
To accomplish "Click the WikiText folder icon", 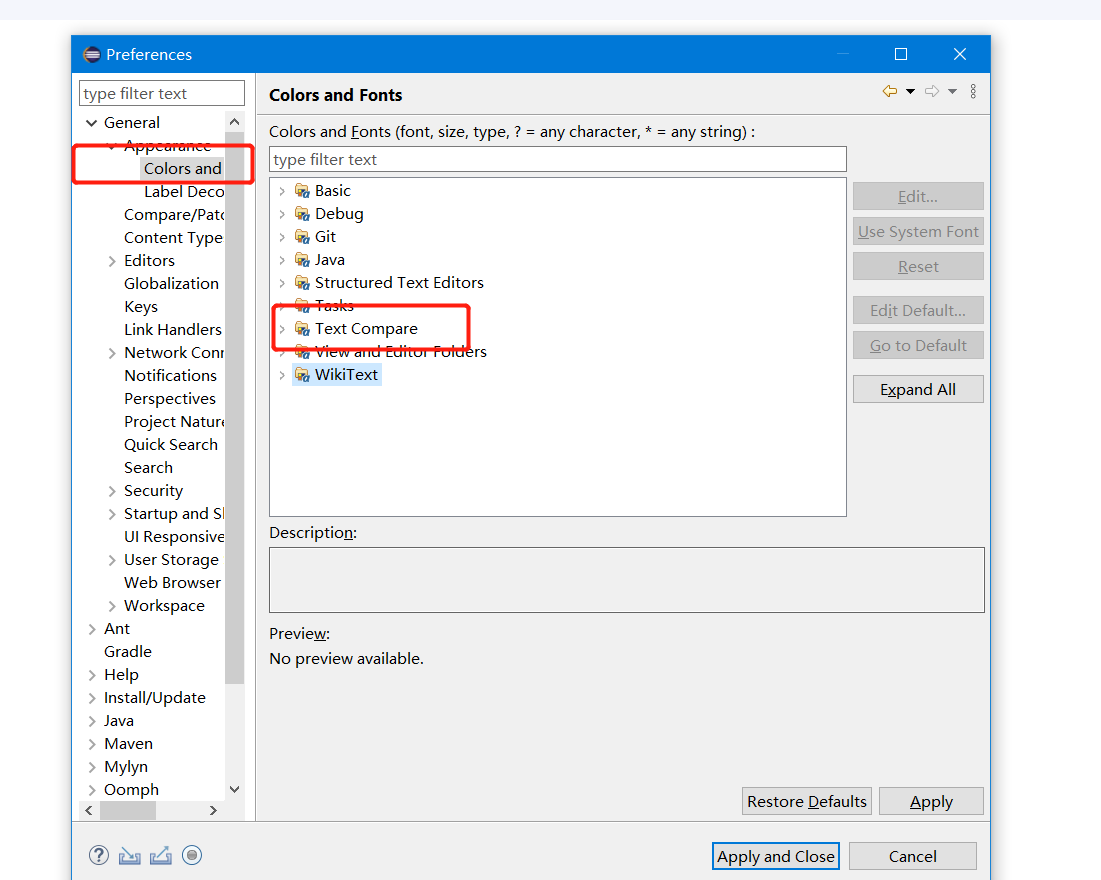I will pyautogui.click(x=303, y=375).
